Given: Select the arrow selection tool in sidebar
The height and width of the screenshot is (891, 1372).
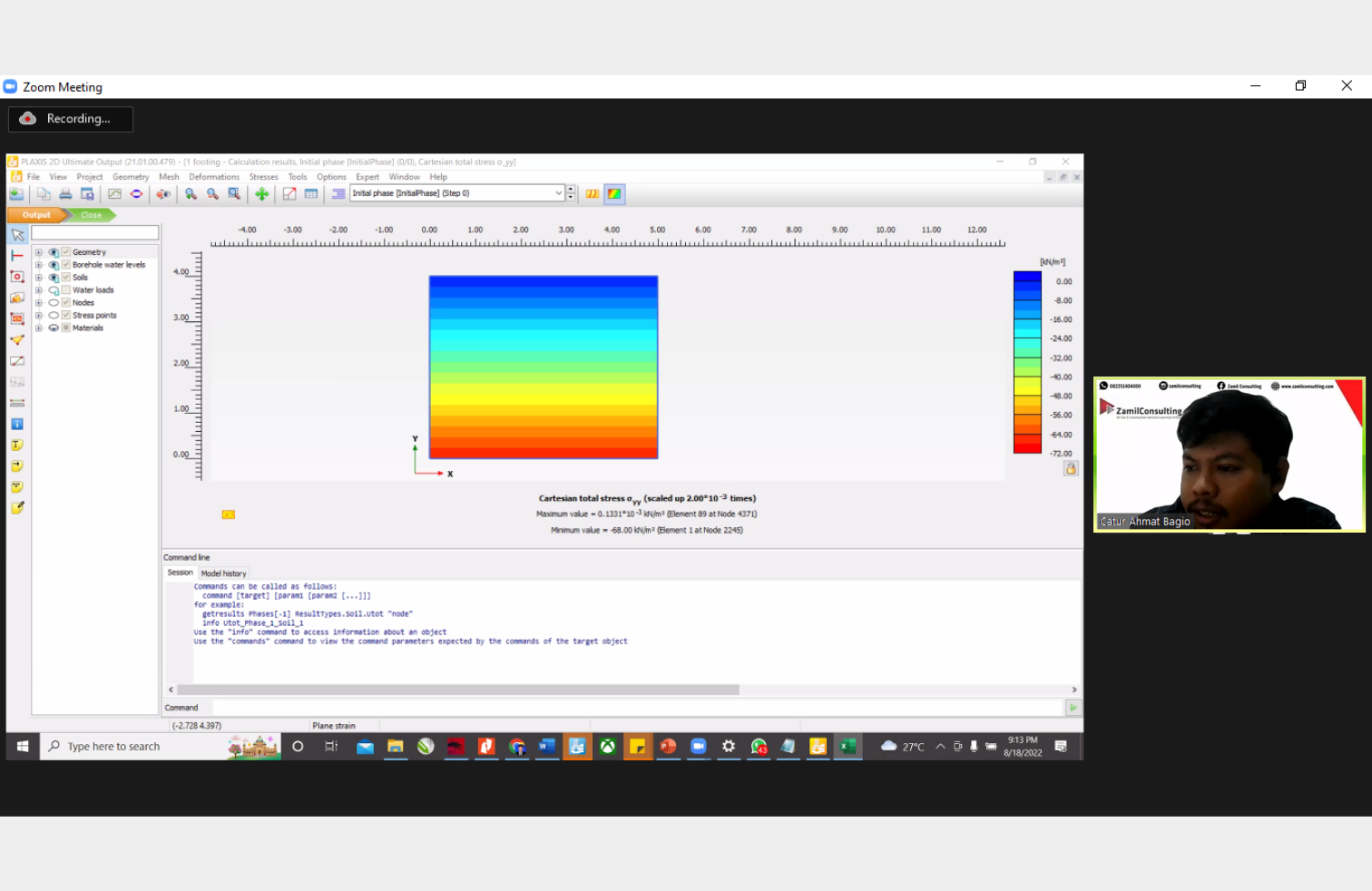Looking at the screenshot, I should [x=17, y=235].
